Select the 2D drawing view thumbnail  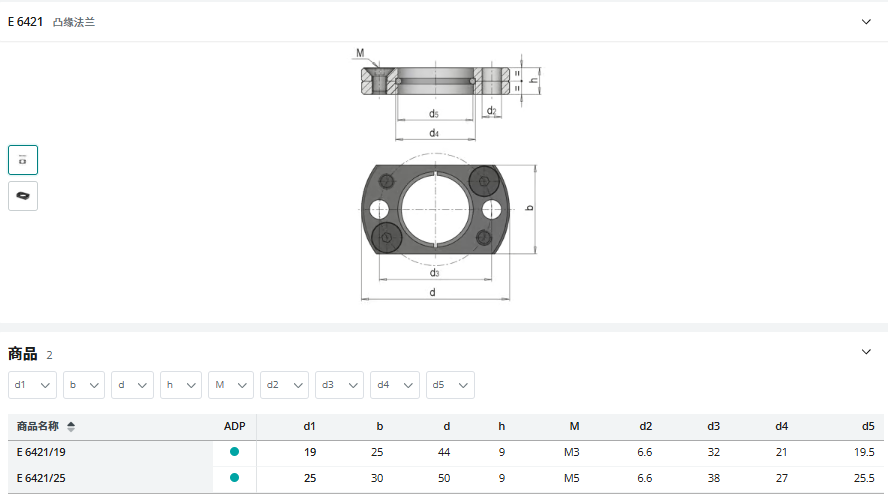[23, 160]
